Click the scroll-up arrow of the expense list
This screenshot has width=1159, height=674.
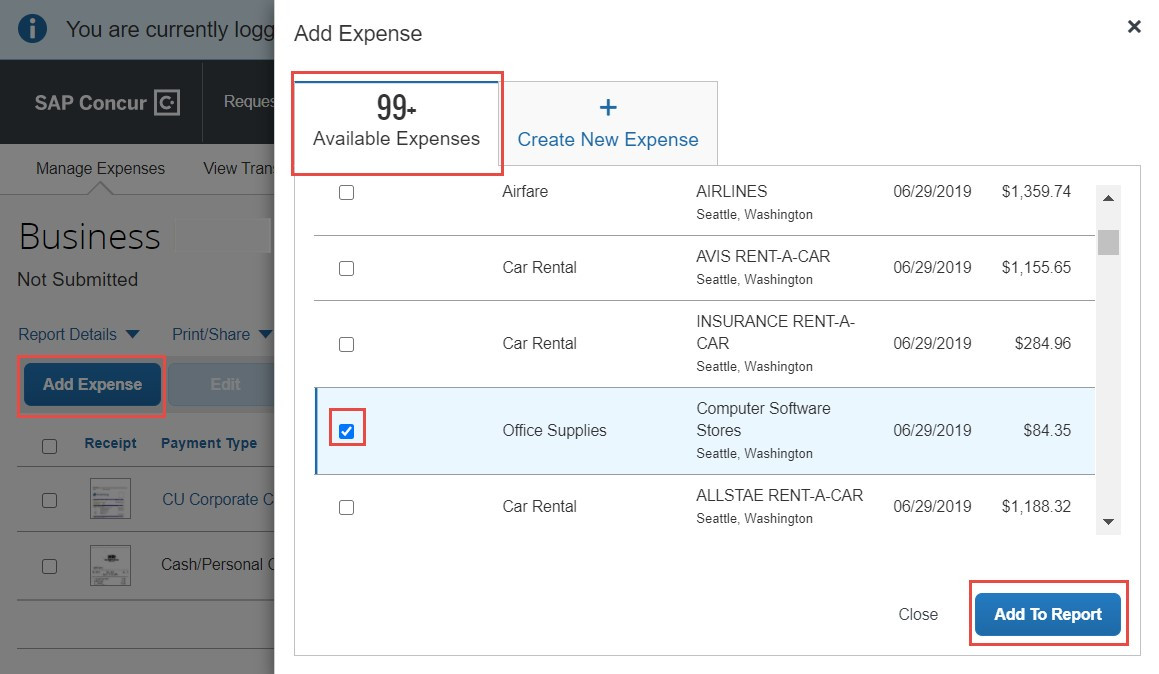pos(1108,198)
